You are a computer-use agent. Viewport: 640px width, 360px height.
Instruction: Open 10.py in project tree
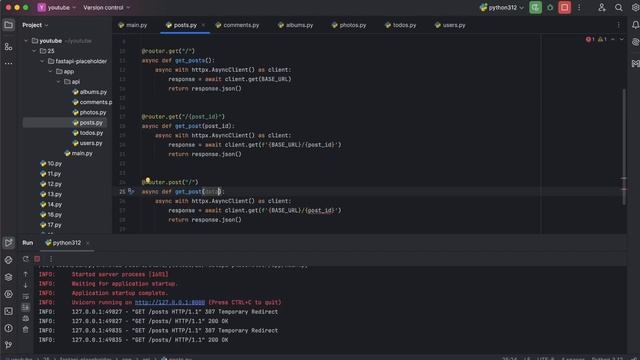pos(51,163)
